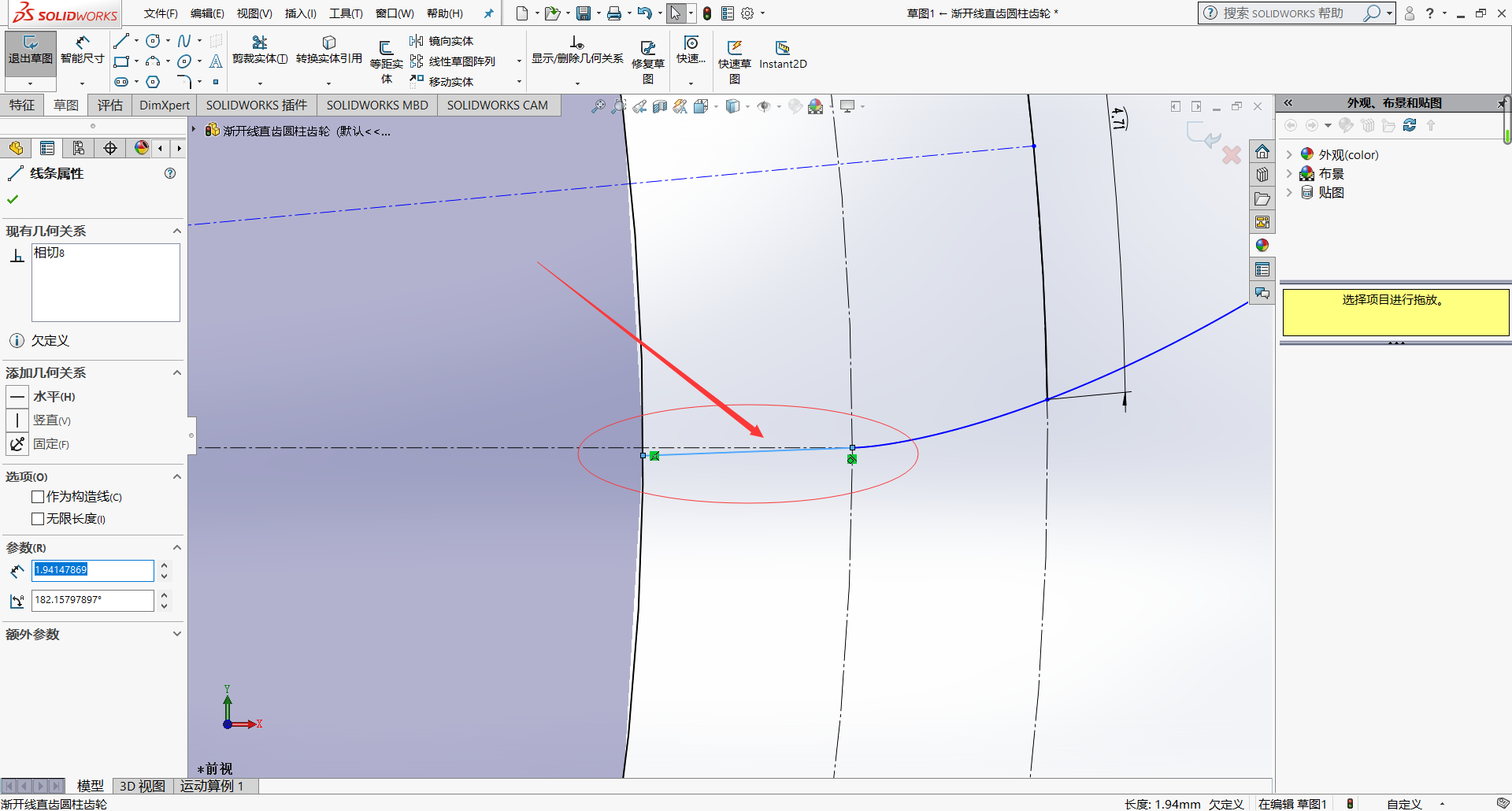Click Section View icon in view toolbar
1512x811 pixels.
(660, 106)
